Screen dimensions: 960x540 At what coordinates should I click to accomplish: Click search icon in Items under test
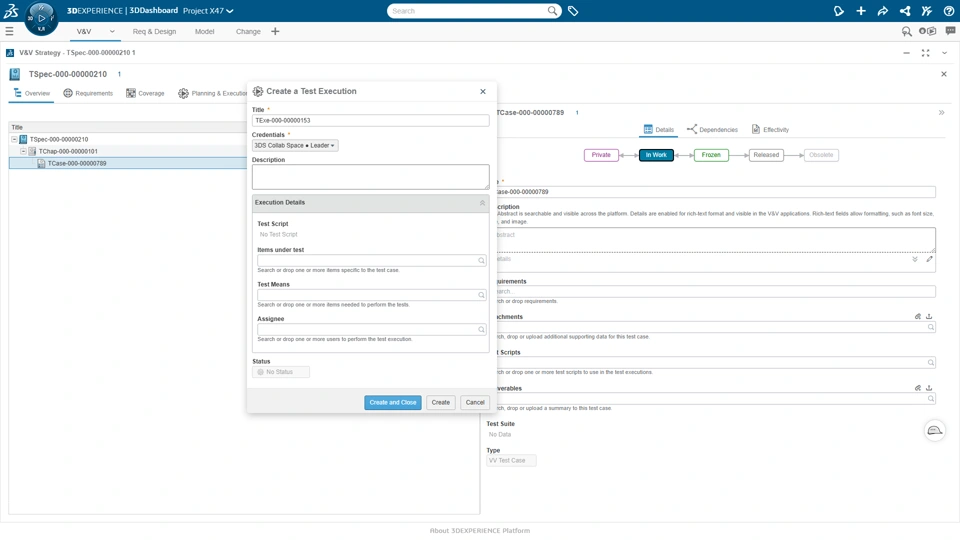point(481,260)
